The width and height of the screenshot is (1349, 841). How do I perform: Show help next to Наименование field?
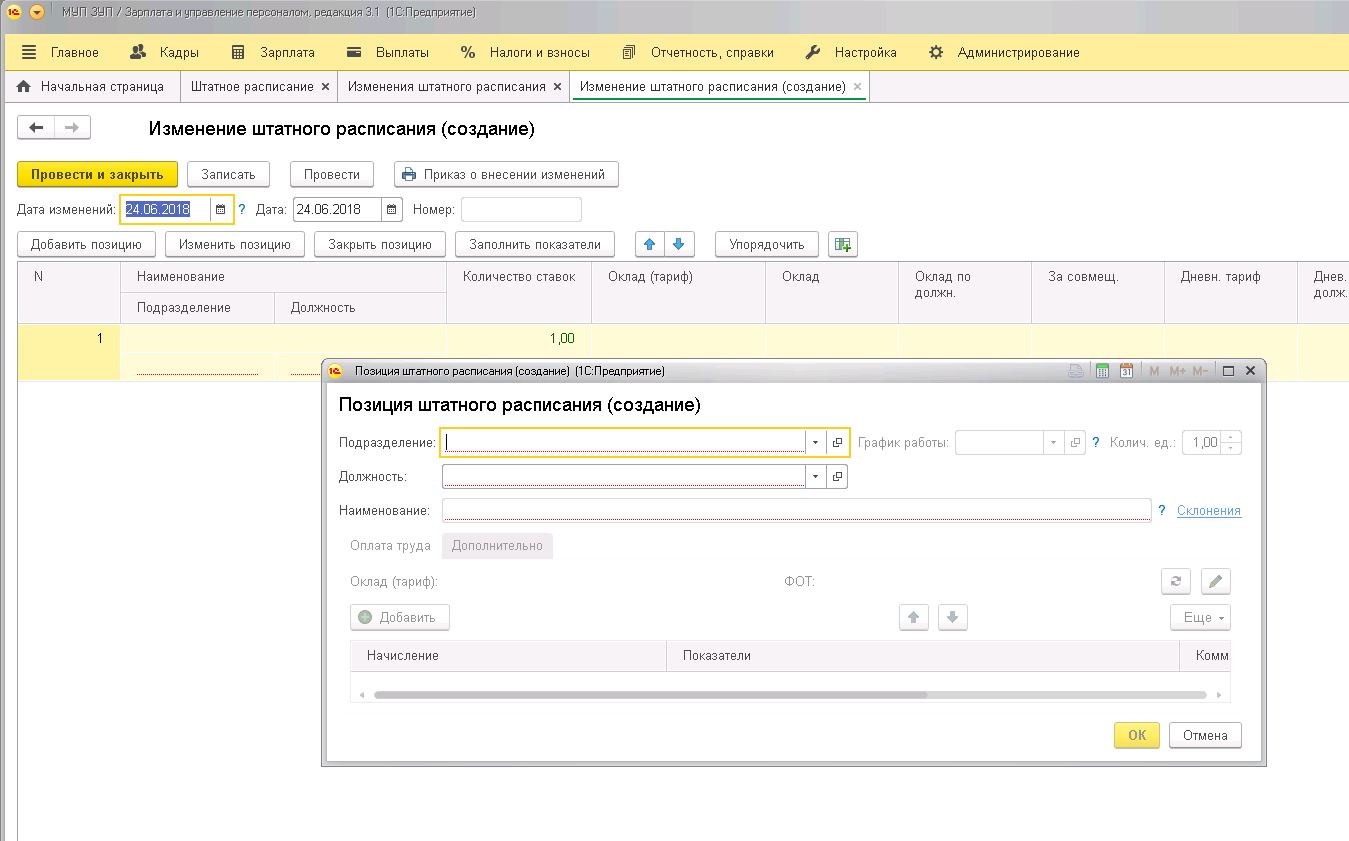click(x=1162, y=510)
